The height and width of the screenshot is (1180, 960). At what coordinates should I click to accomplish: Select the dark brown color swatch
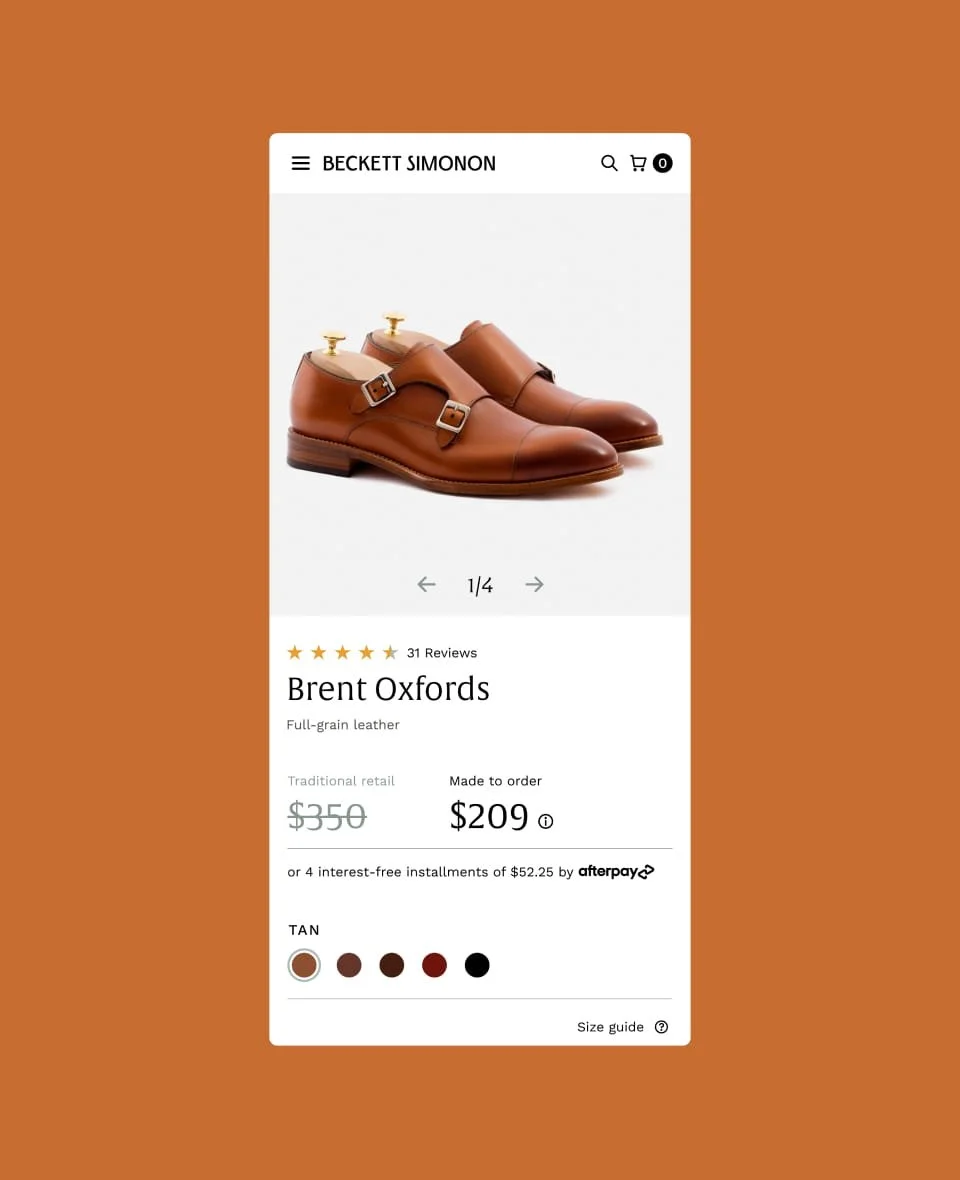[x=392, y=965]
